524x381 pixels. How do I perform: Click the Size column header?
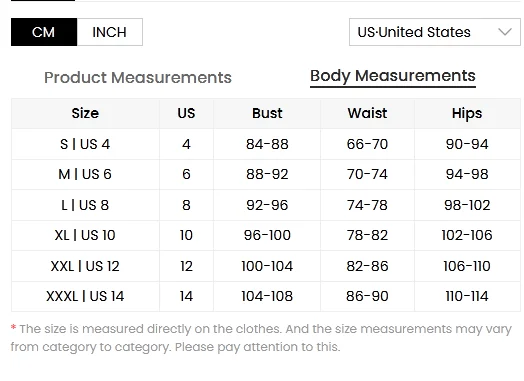pos(85,113)
